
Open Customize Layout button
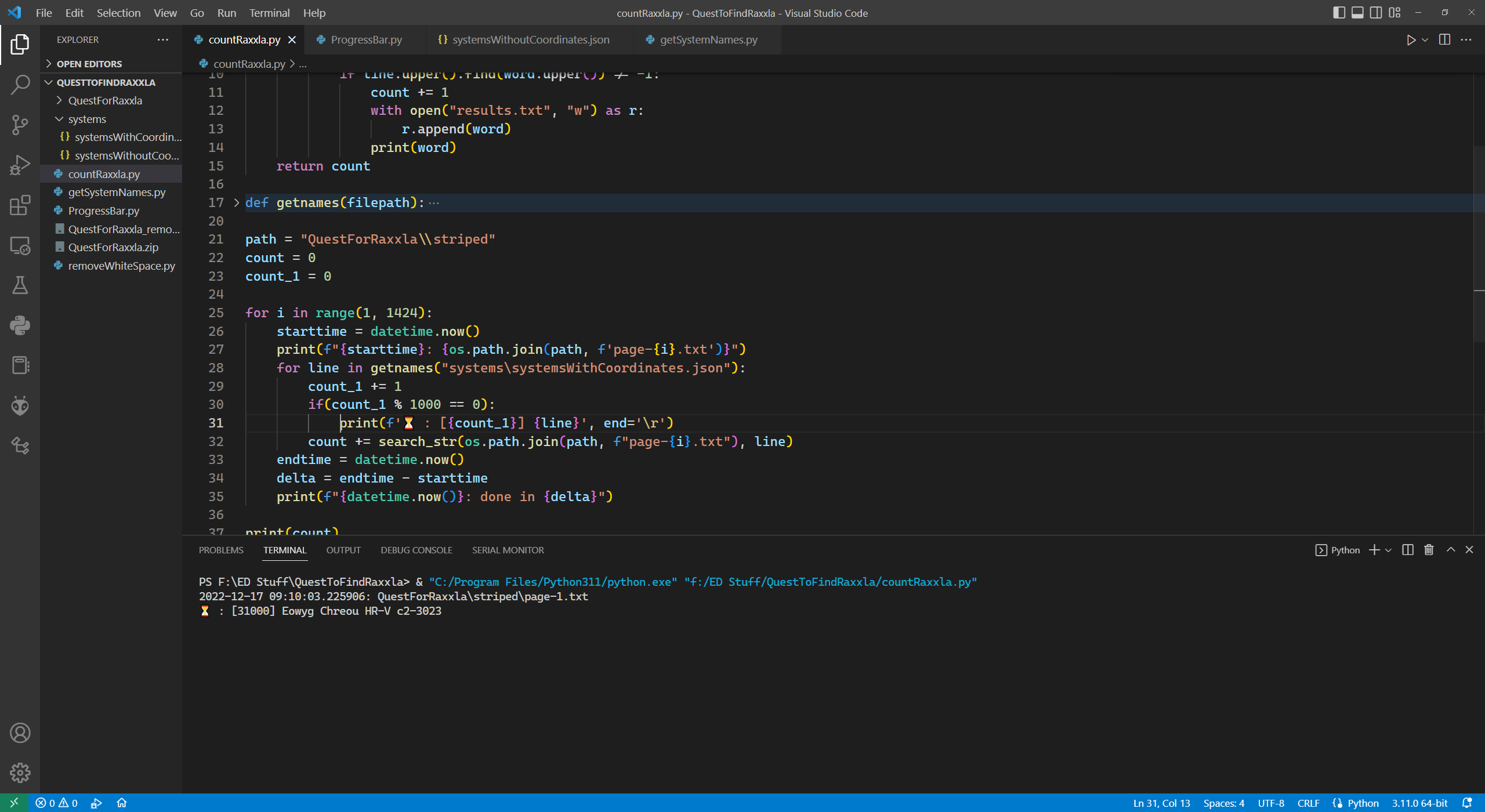click(x=1395, y=13)
